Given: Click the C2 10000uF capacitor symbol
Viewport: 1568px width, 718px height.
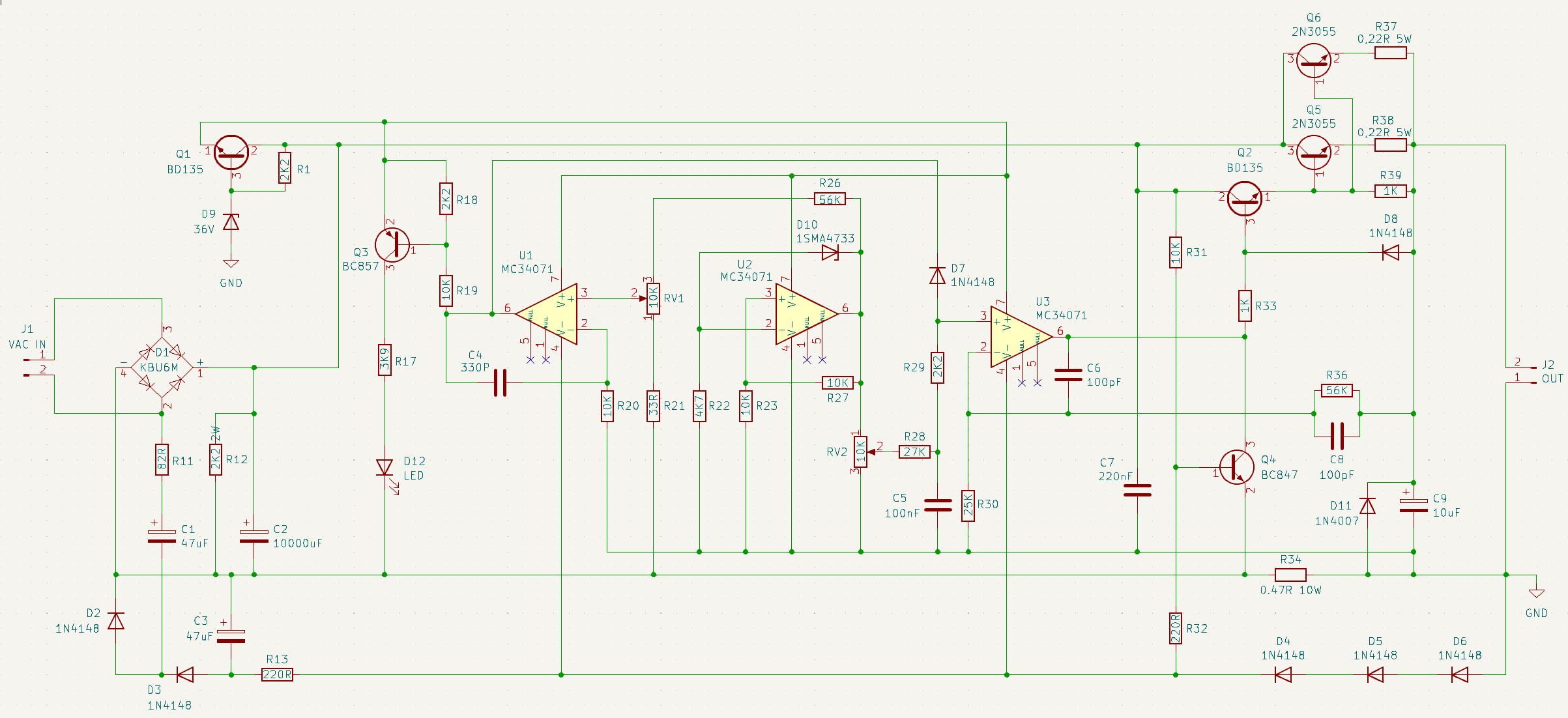Looking at the screenshot, I should click(254, 536).
